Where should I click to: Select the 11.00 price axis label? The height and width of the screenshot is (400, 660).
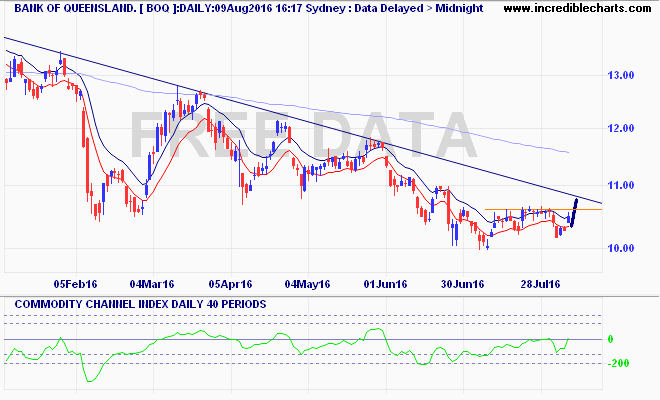point(620,185)
